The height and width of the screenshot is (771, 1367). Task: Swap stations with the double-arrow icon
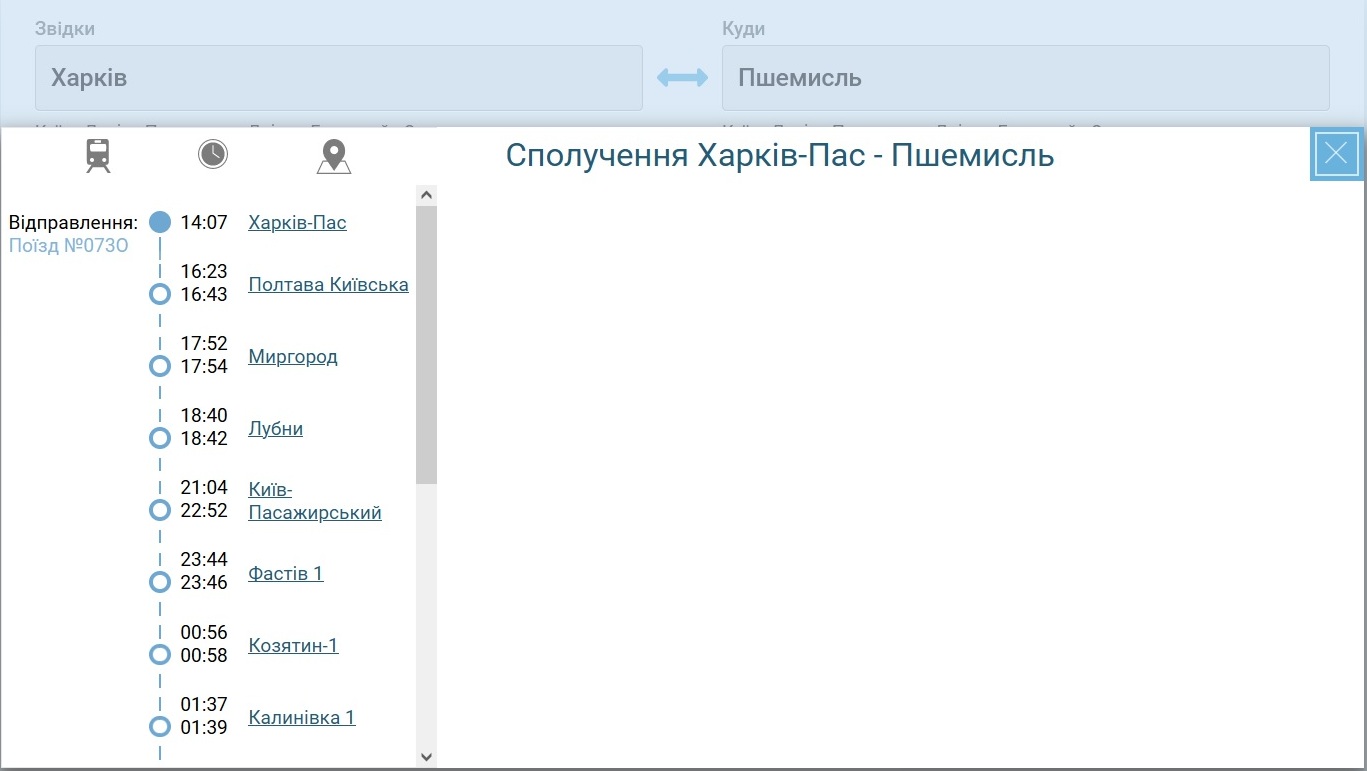pos(682,78)
